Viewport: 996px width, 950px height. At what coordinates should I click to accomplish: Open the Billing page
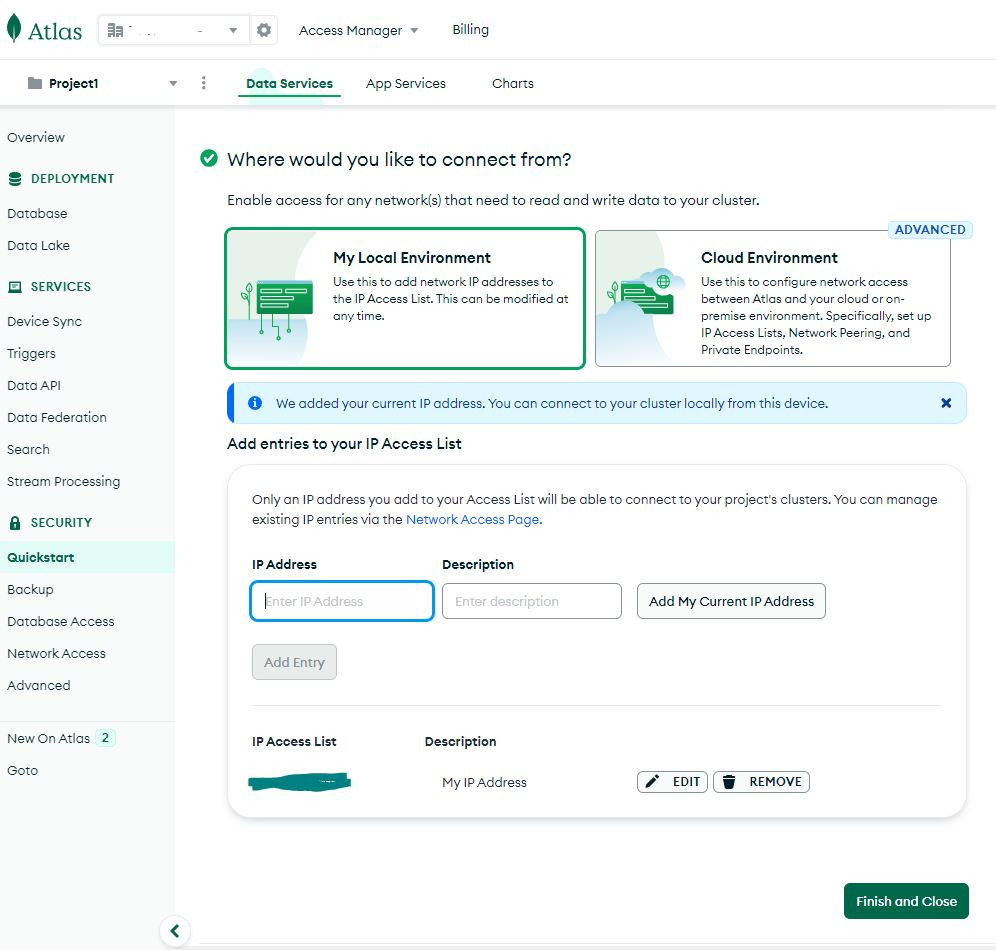tap(470, 30)
